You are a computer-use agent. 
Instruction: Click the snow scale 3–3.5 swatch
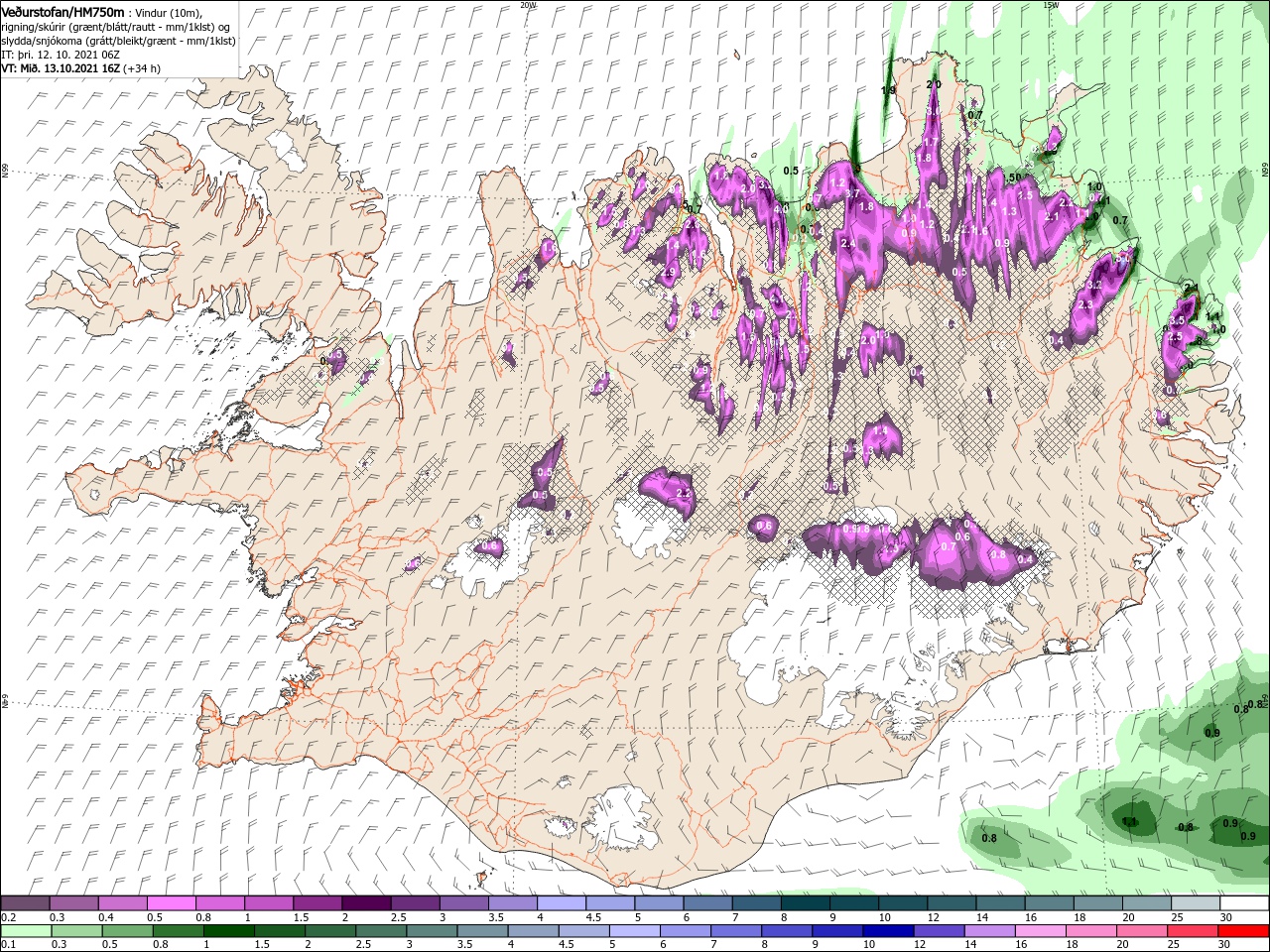pyautogui.click(x=462, y=903)
